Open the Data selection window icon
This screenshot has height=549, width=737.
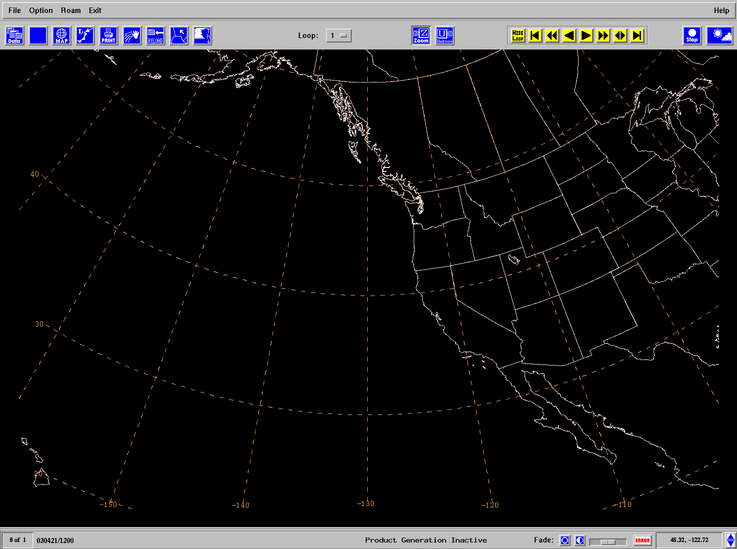(x=15, y=36)
